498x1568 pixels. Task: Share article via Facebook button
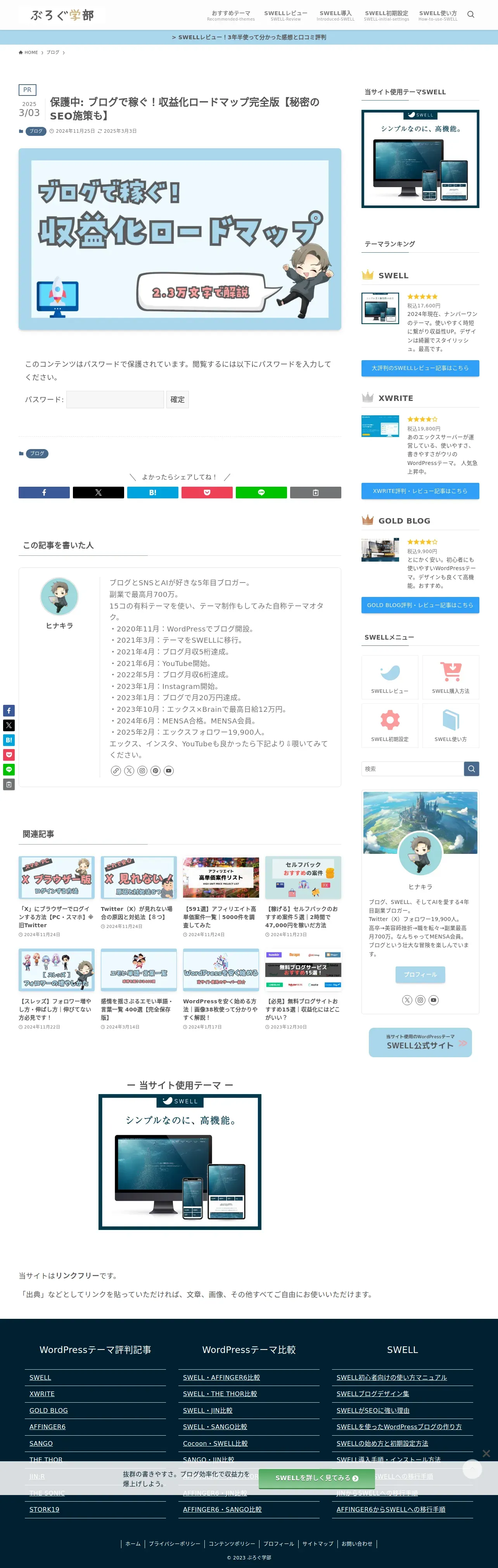pyautogui.click(x=44, y=493)
